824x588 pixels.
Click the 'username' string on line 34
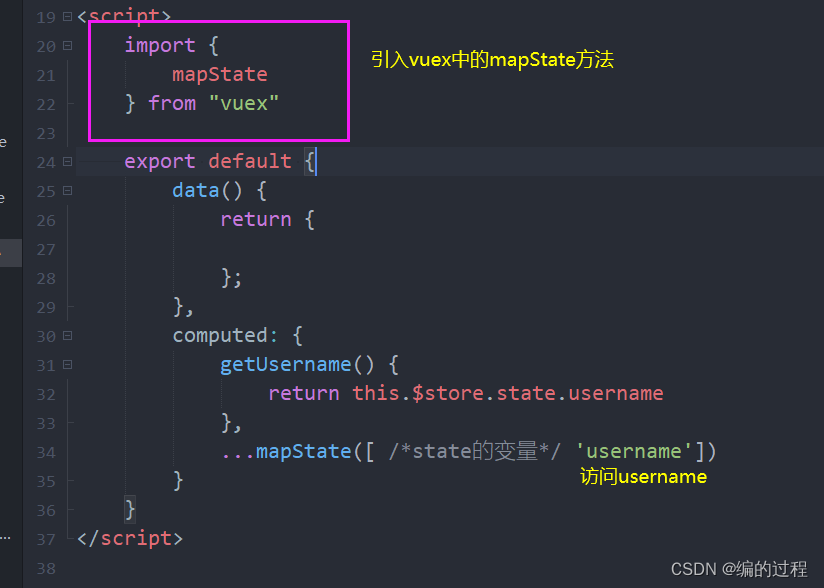click(x=634, y=451)
